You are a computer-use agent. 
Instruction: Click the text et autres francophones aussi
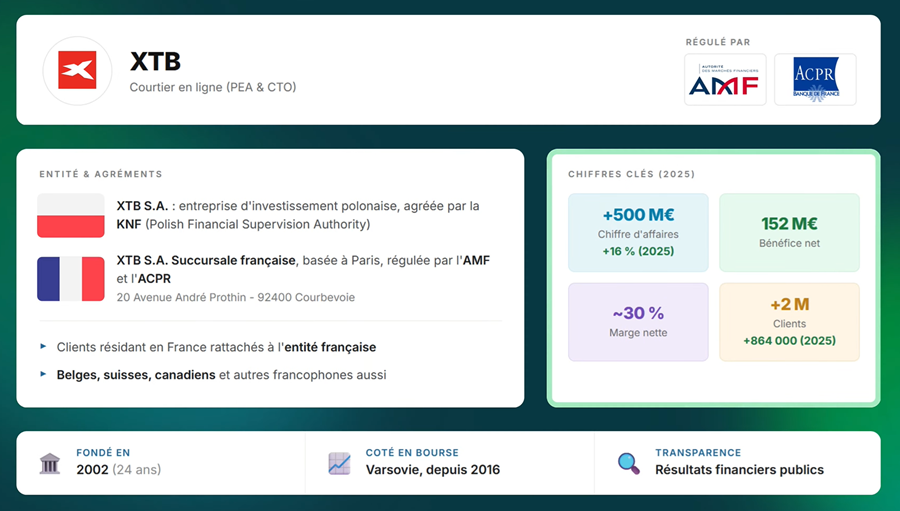click(x=302, y=375)
